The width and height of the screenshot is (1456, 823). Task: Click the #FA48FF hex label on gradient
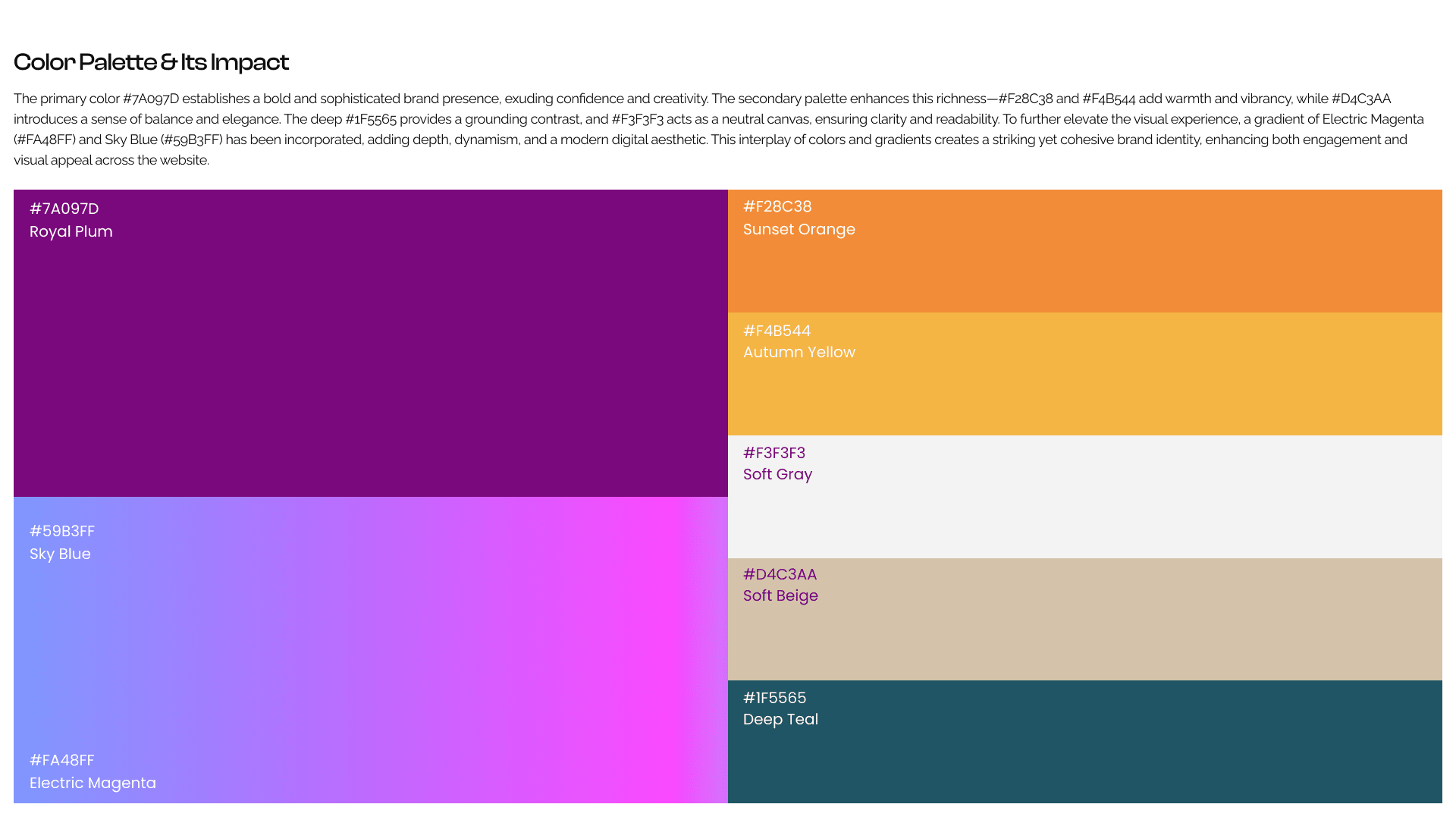click(x=61, y=760)
